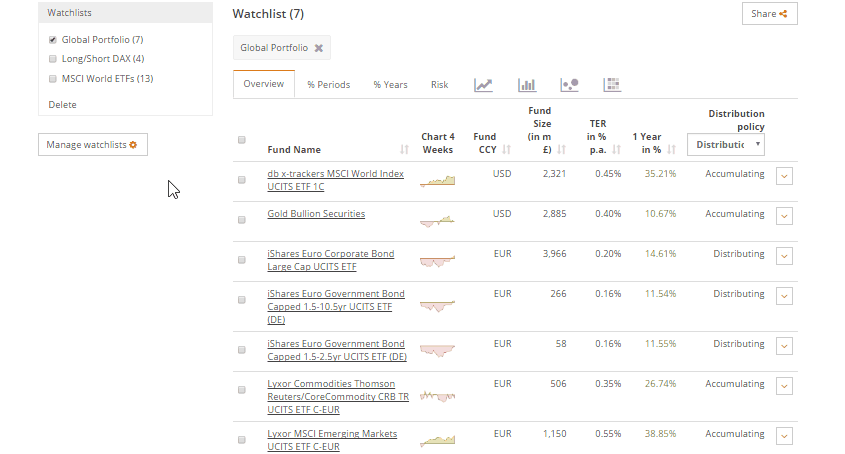Switch to the % Periods tab

point(328,85)
